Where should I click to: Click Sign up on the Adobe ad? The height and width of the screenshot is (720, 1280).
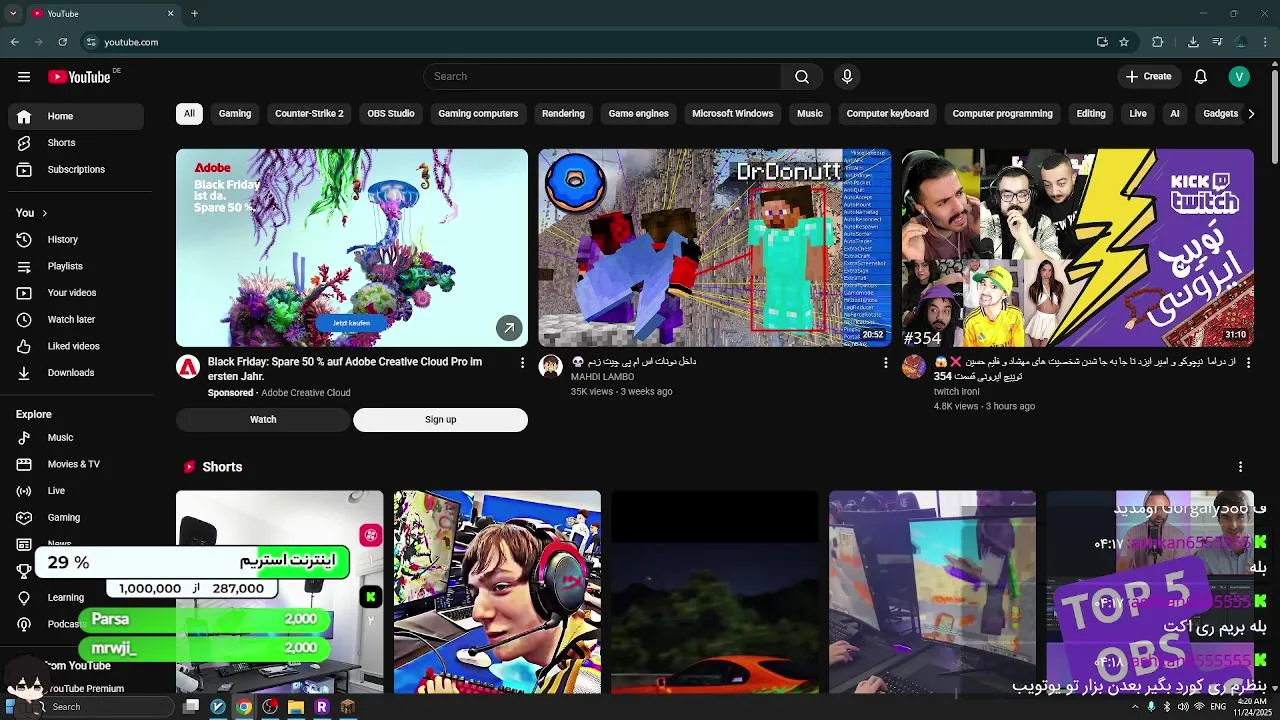pos(440,420)
